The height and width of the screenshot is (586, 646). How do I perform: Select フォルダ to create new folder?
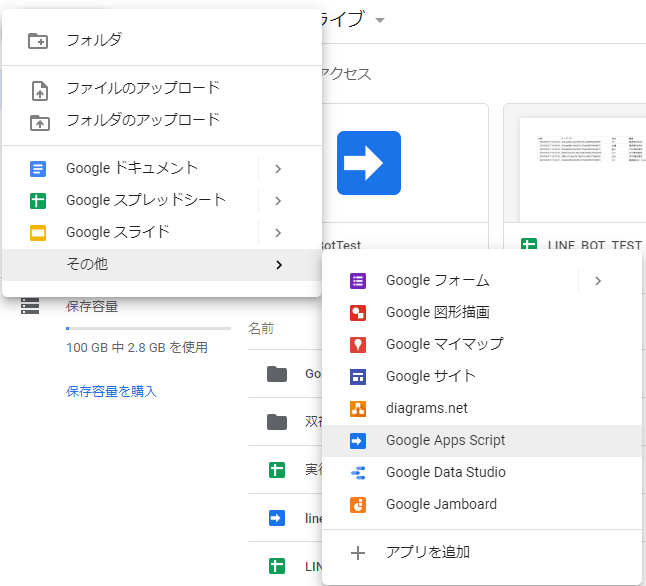[x=162, y=41]
